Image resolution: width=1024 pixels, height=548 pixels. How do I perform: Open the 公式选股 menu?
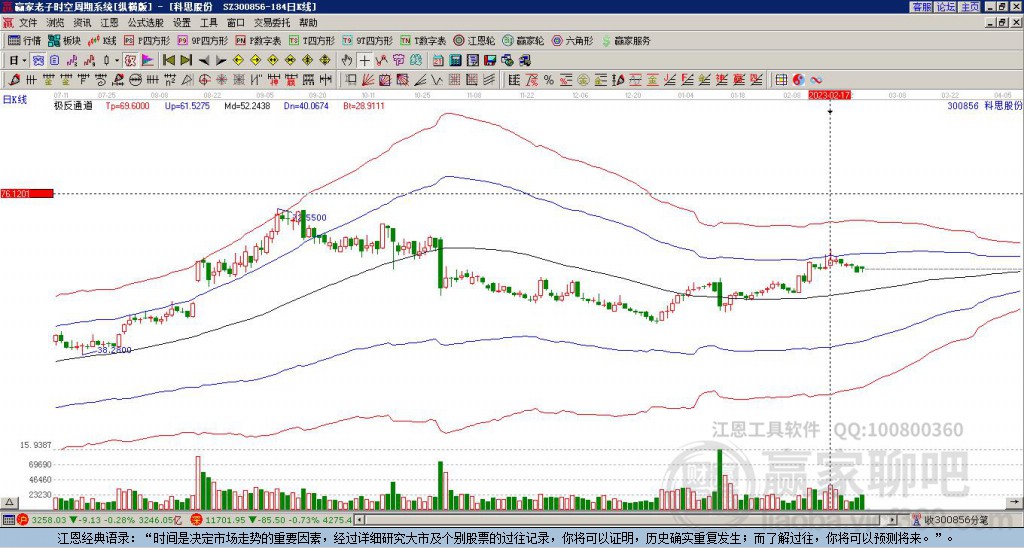pos(145,22)
